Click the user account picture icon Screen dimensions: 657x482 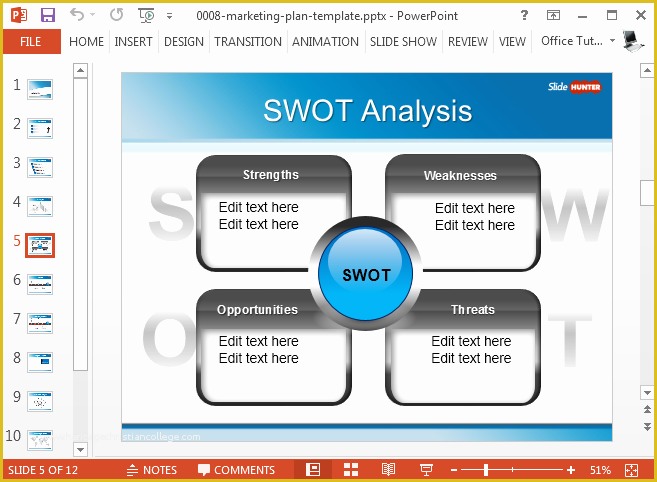click(633, 41)
